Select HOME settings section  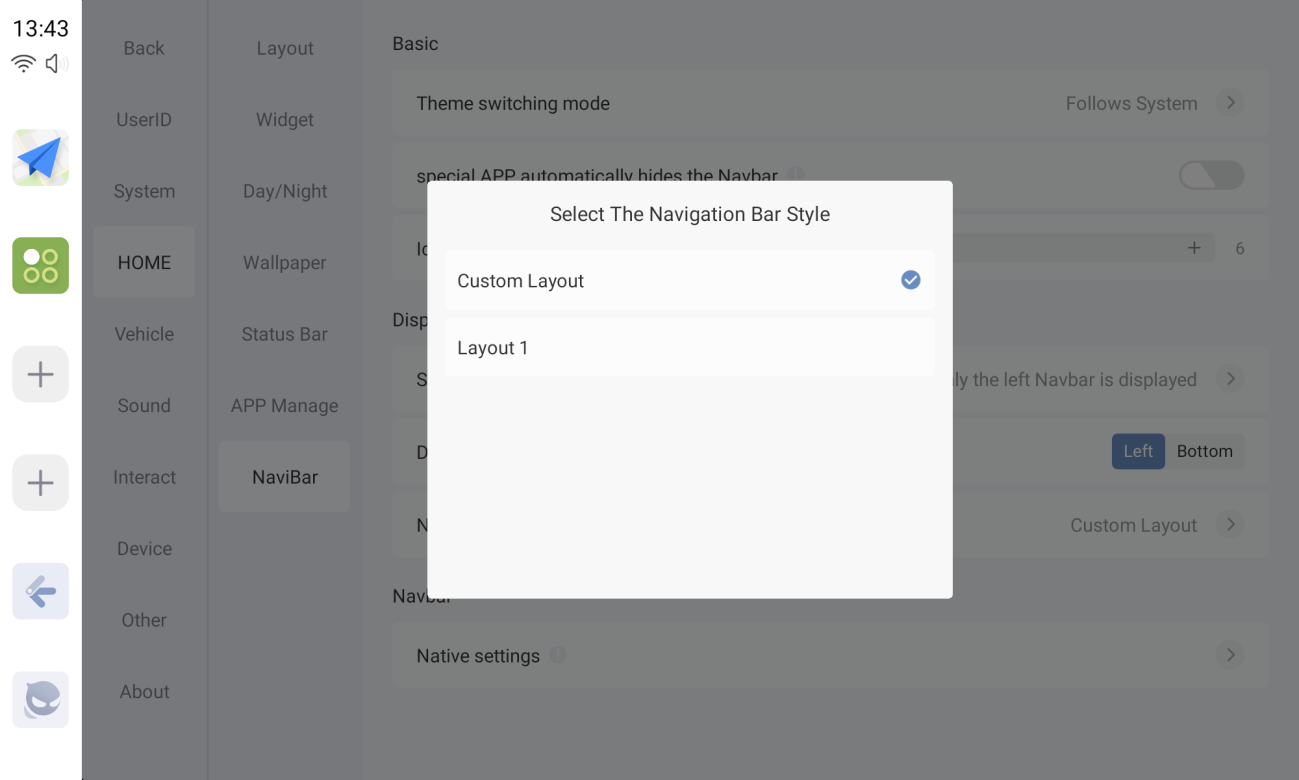[144, 262]
